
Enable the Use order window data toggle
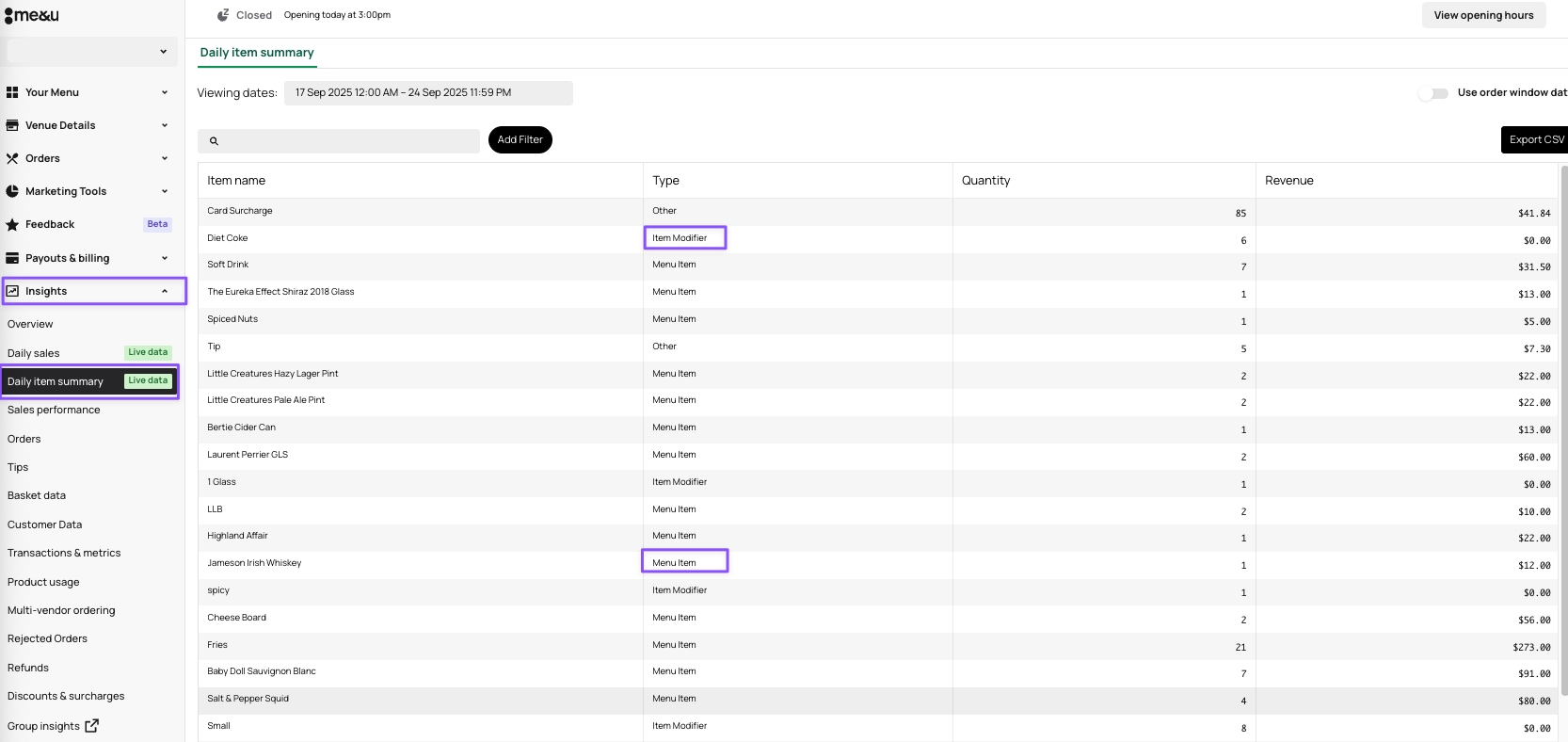(1433, 93)
